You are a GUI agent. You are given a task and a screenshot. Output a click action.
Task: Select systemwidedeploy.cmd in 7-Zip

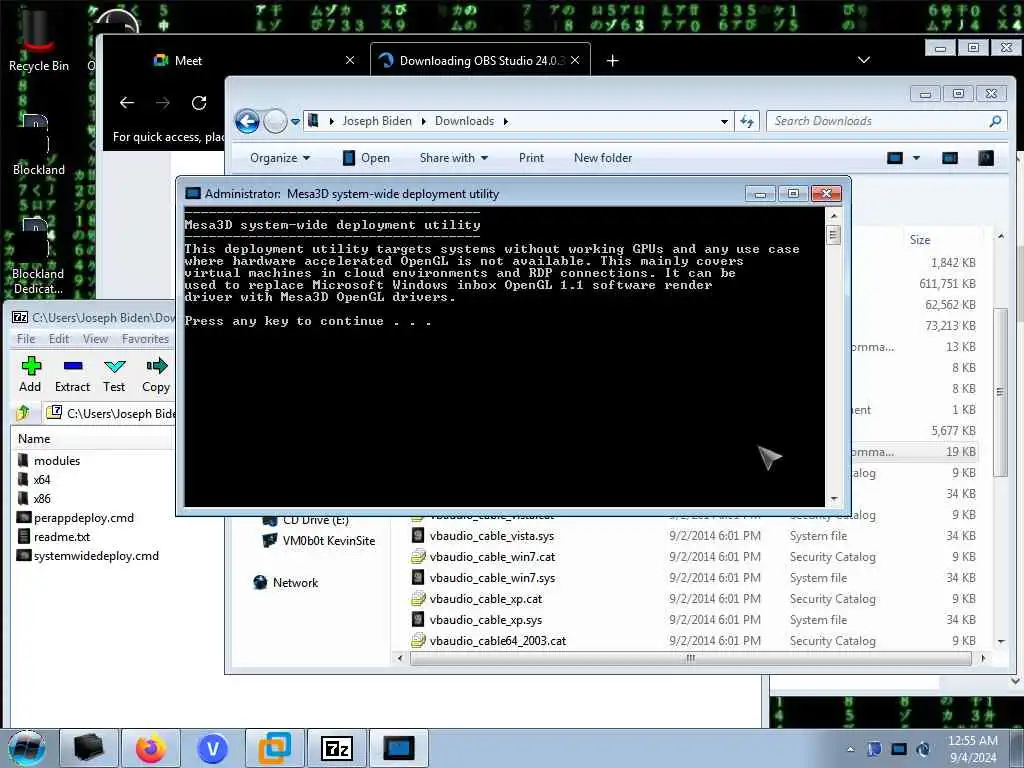pyautogui.click(x=88, y=556)
